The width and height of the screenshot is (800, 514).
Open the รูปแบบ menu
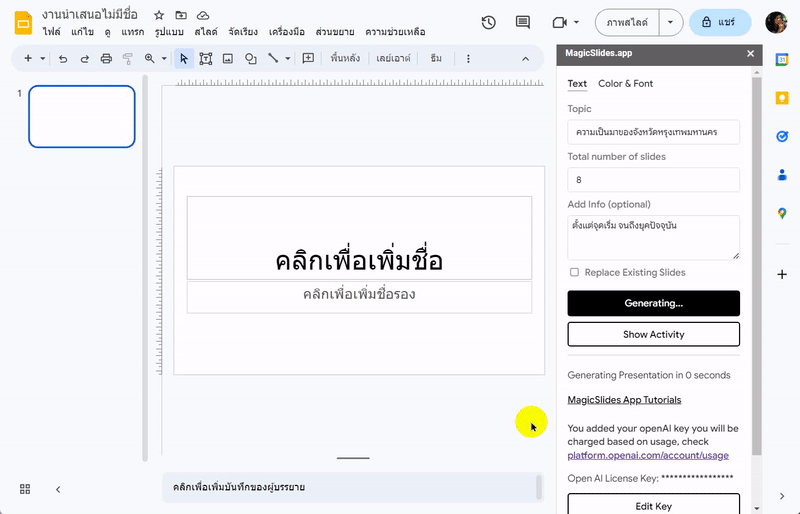(x=169, y=32)
